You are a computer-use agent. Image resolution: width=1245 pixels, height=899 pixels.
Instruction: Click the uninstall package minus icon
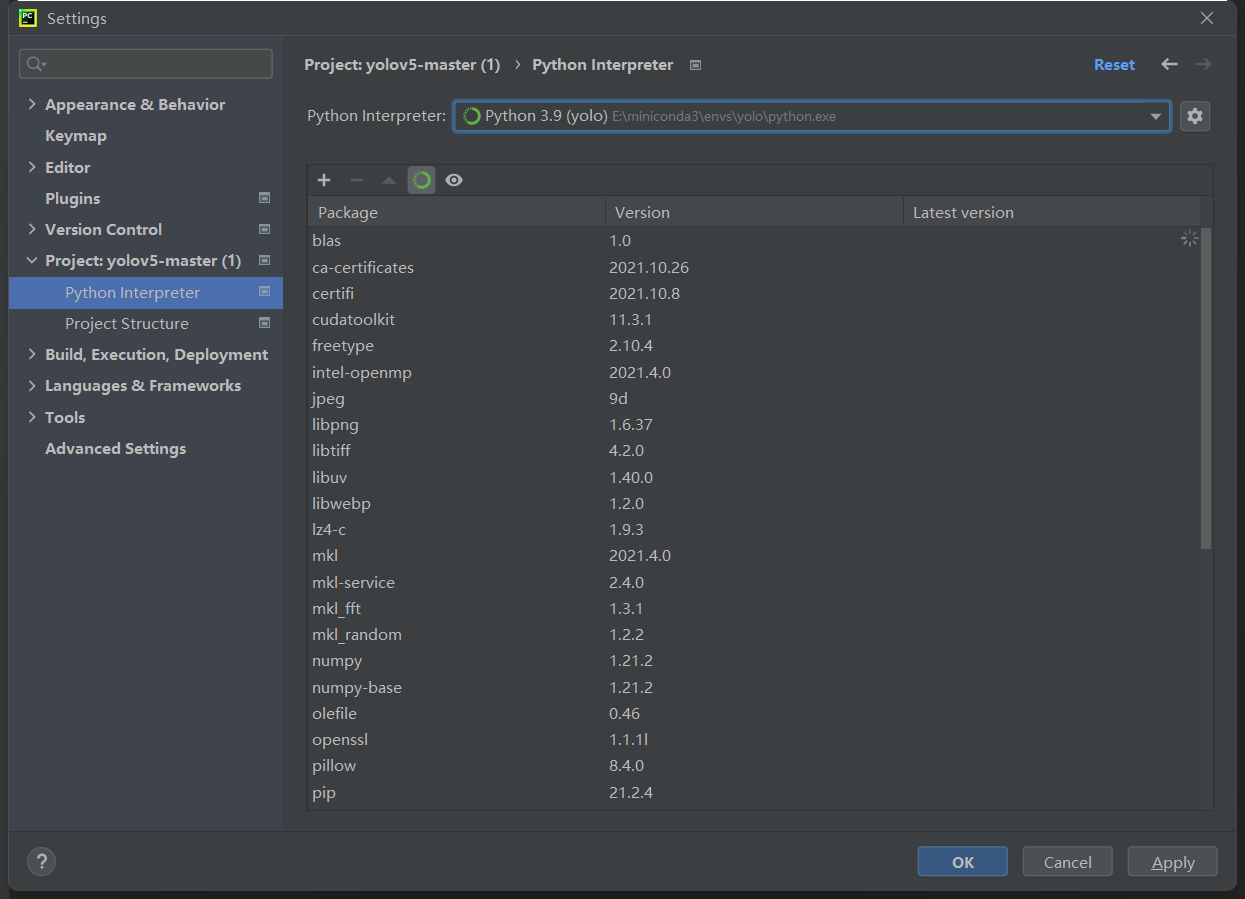pos(356,180)
